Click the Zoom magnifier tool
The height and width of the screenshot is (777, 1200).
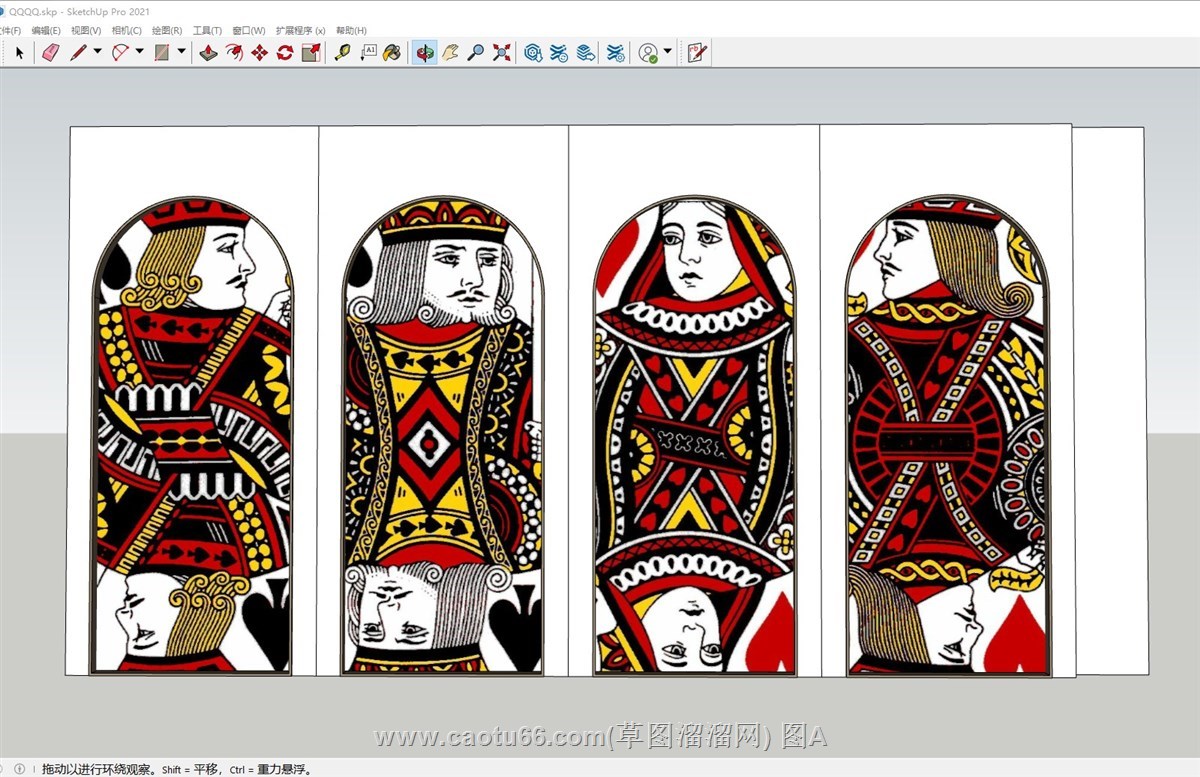click(x=476, y=52)
